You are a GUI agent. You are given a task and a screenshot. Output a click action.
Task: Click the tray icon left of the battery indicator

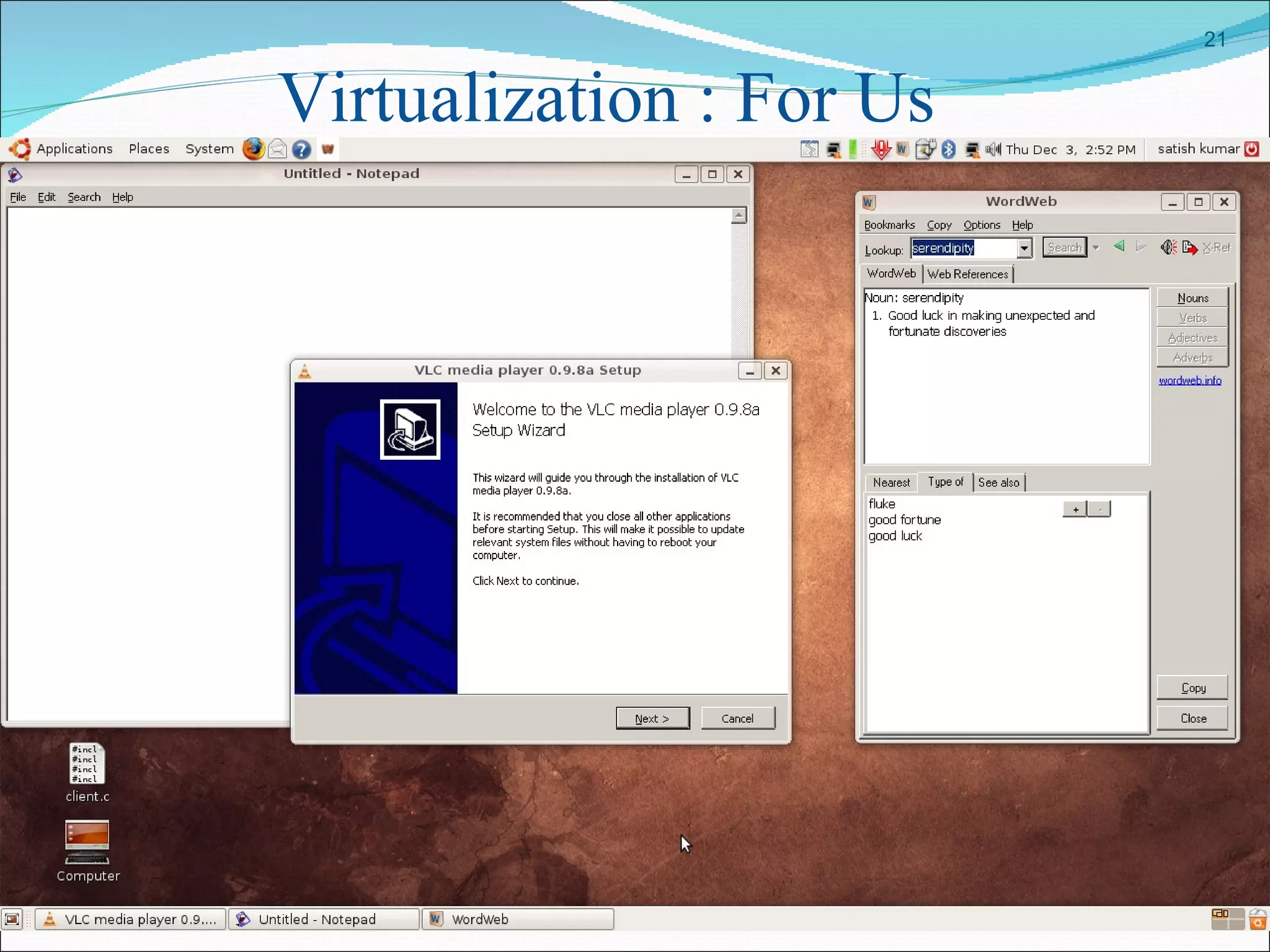(834, 149)
